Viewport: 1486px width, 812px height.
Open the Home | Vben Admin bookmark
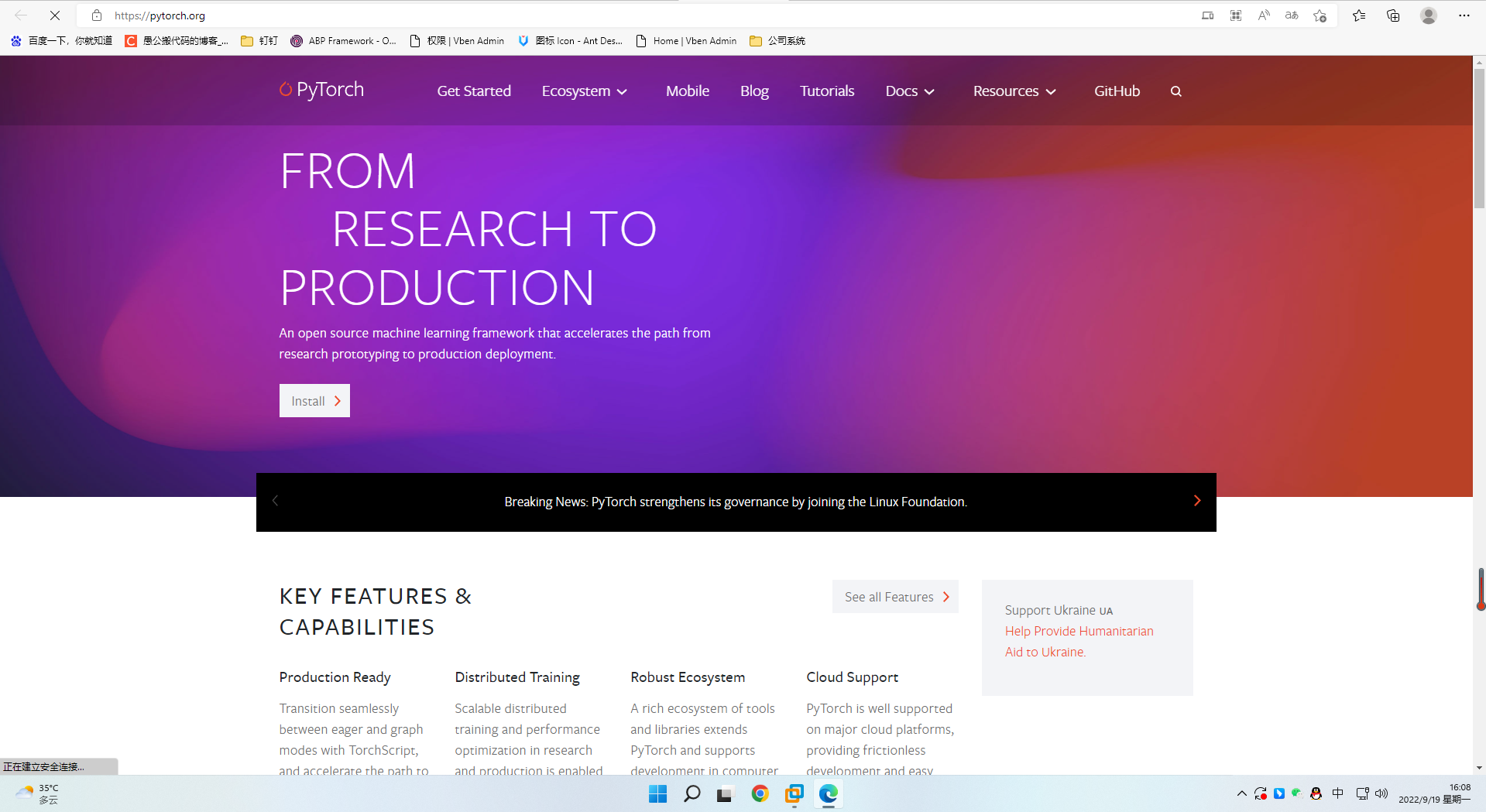686,41
